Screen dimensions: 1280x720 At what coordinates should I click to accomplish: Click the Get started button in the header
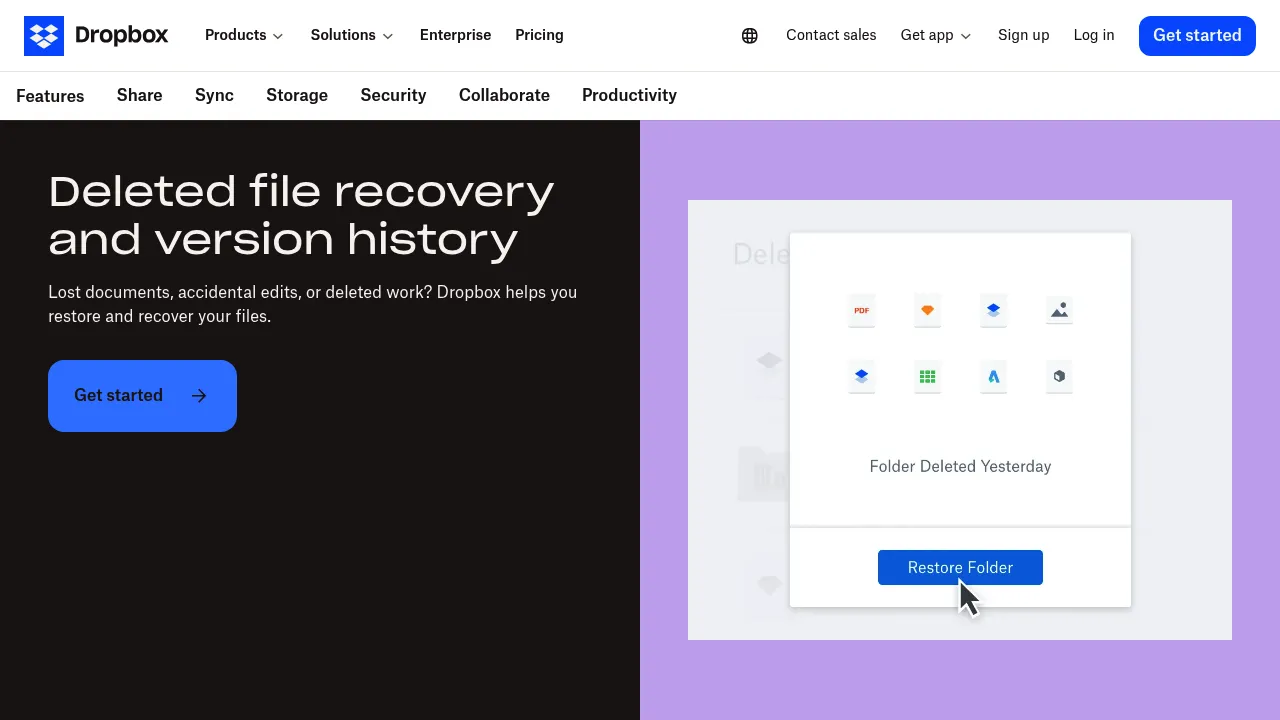(1197, 36)
